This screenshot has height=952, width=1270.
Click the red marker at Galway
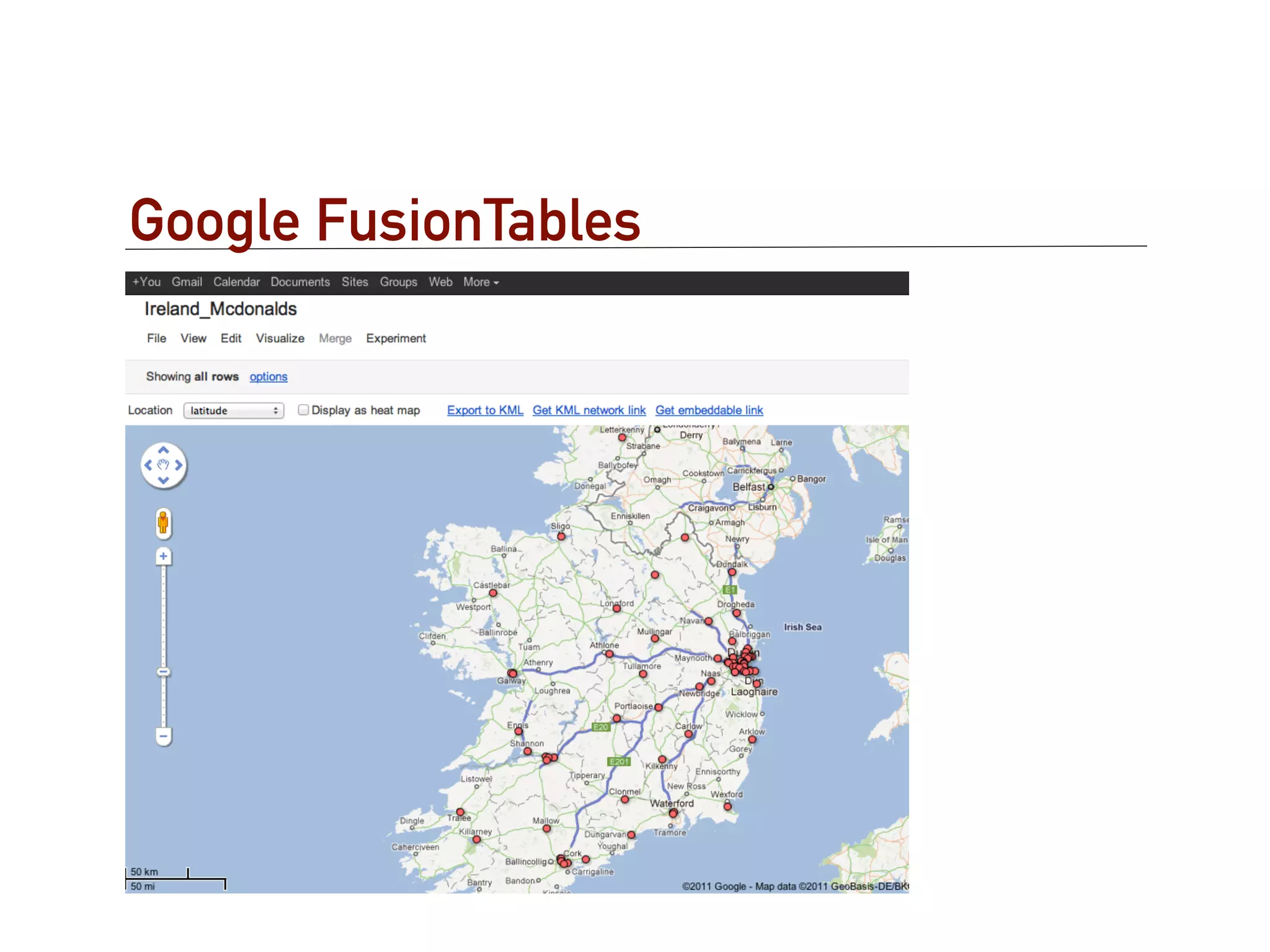coord(512,674)
